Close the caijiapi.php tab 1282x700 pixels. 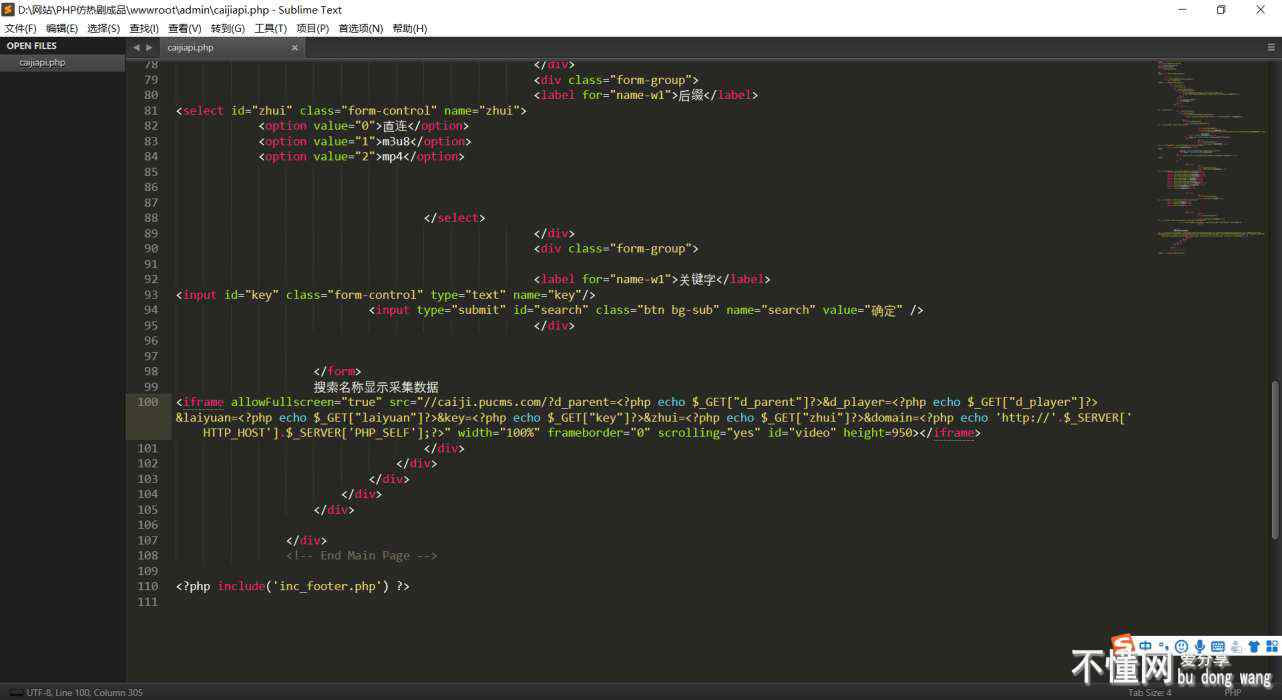(x=295, y=47)
